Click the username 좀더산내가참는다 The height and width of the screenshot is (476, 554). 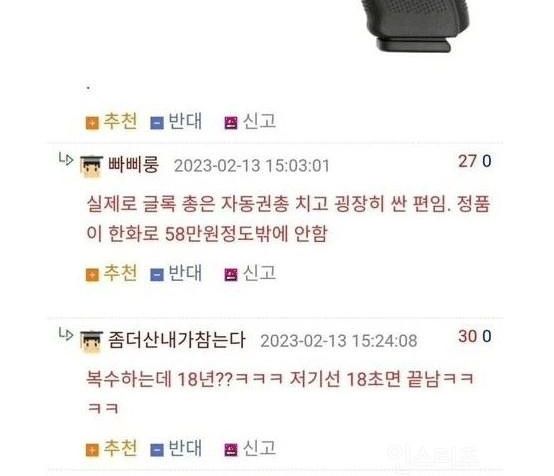click(x=176, y=340)
